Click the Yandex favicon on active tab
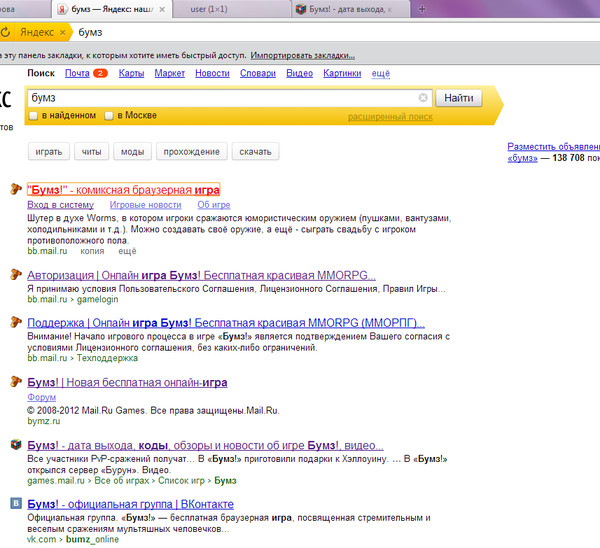 click(62, 10)
